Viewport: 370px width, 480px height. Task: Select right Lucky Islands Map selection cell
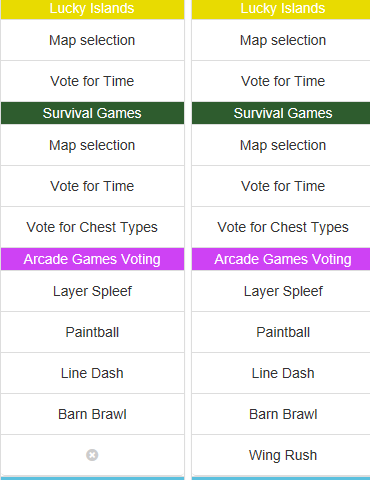[281, 40]
